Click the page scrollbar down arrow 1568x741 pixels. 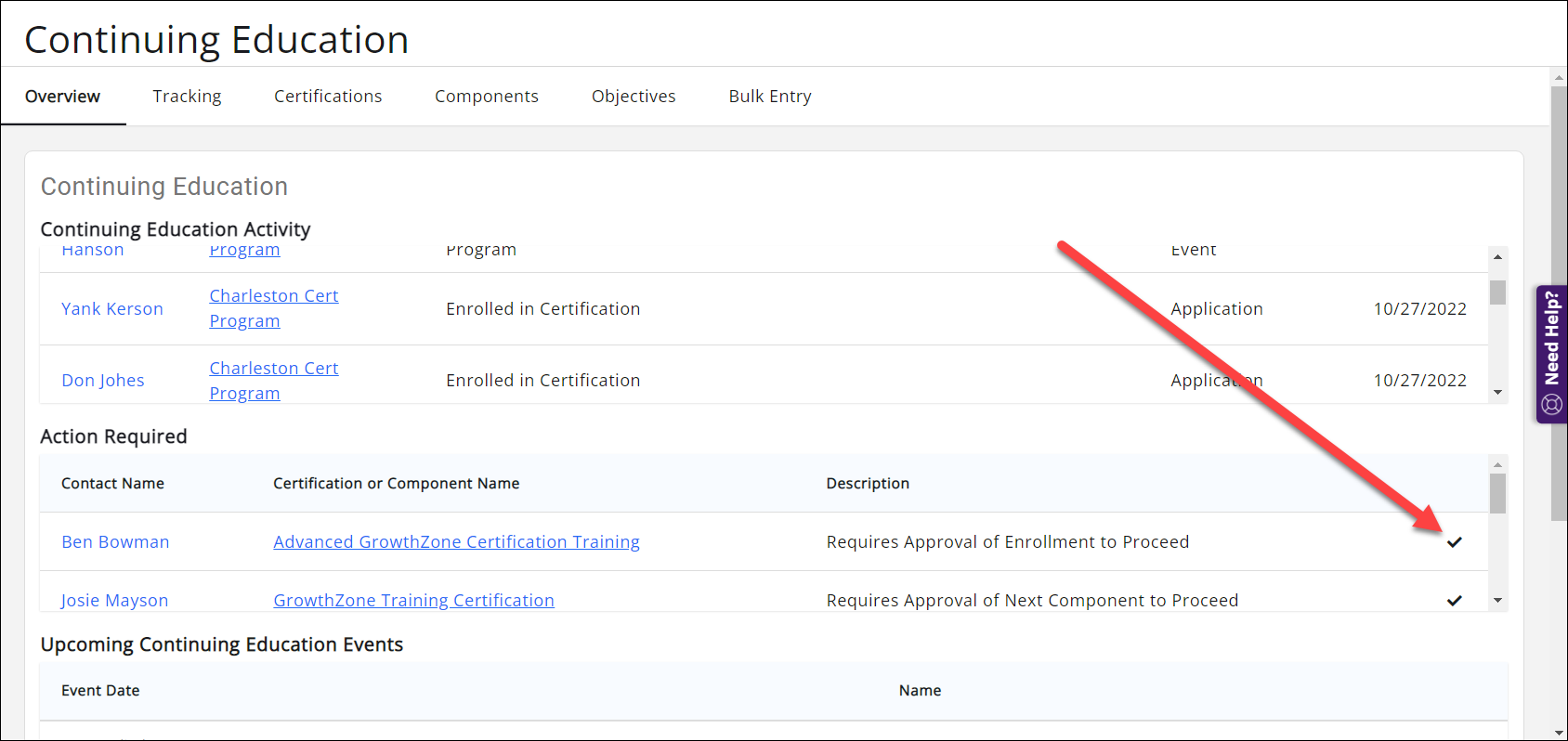tap(1559, 733)
